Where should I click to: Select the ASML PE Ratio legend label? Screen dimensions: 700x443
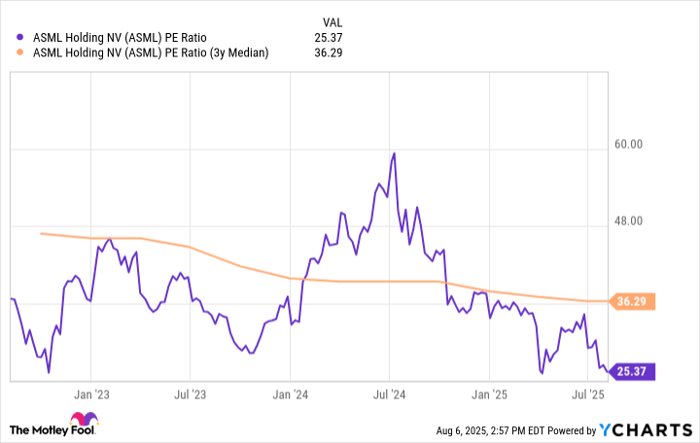(x=120, y=38)
